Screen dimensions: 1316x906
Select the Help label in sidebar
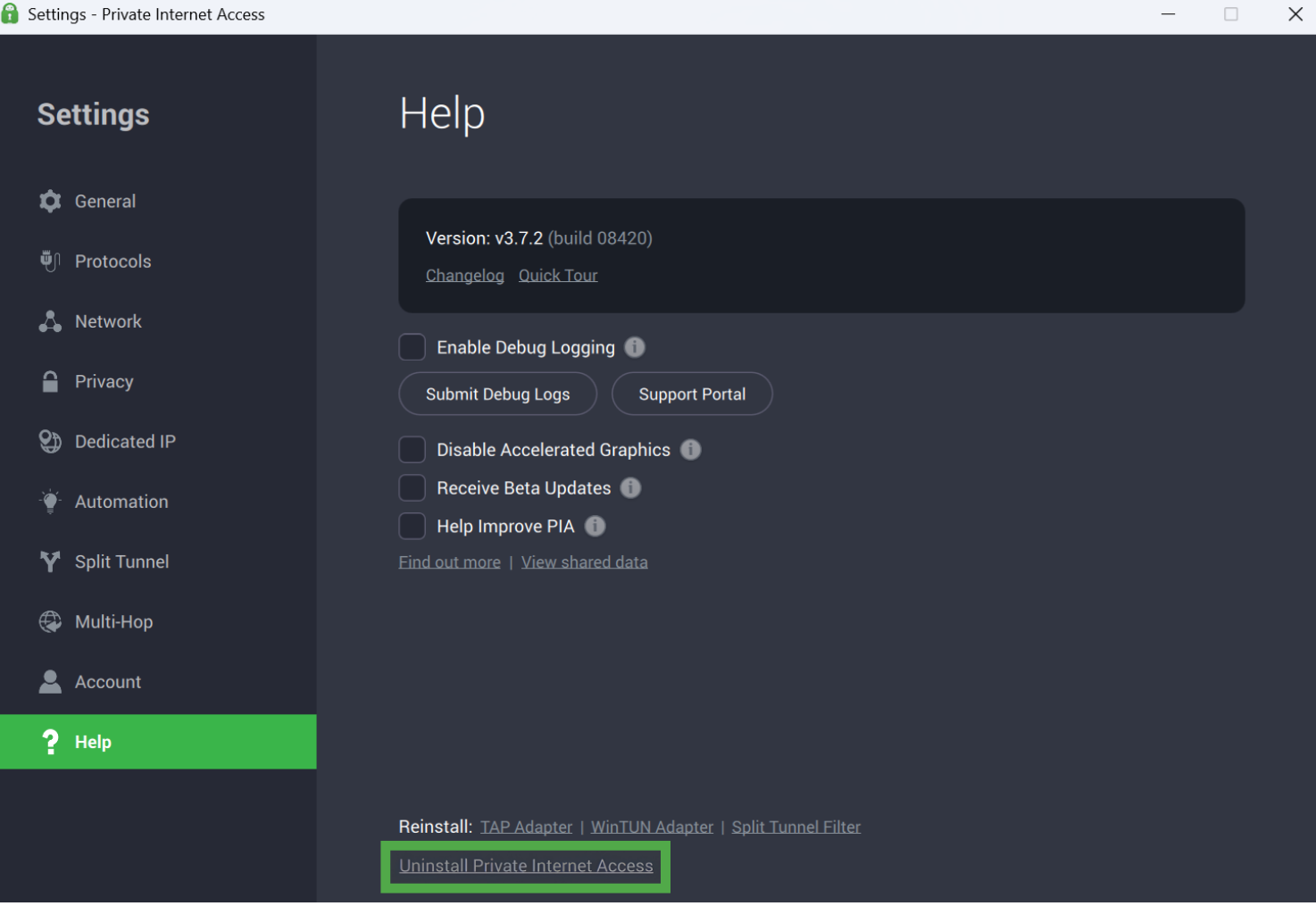tap(93, 742)
